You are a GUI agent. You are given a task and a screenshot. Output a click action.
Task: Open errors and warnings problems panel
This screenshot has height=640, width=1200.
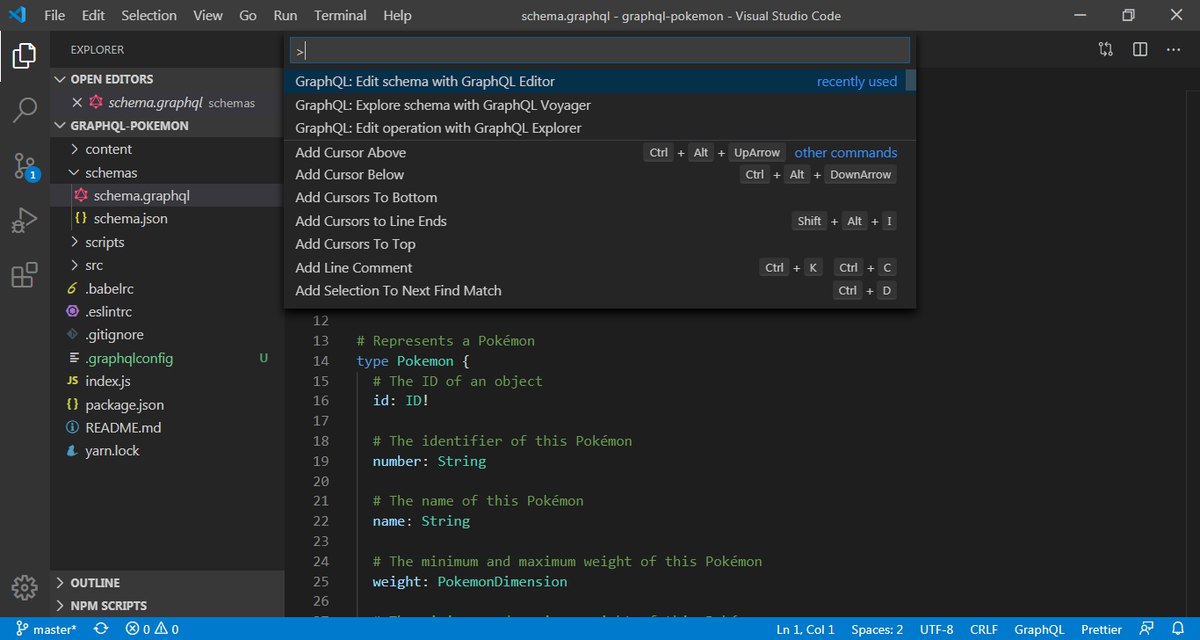click(x=152, y=630)
